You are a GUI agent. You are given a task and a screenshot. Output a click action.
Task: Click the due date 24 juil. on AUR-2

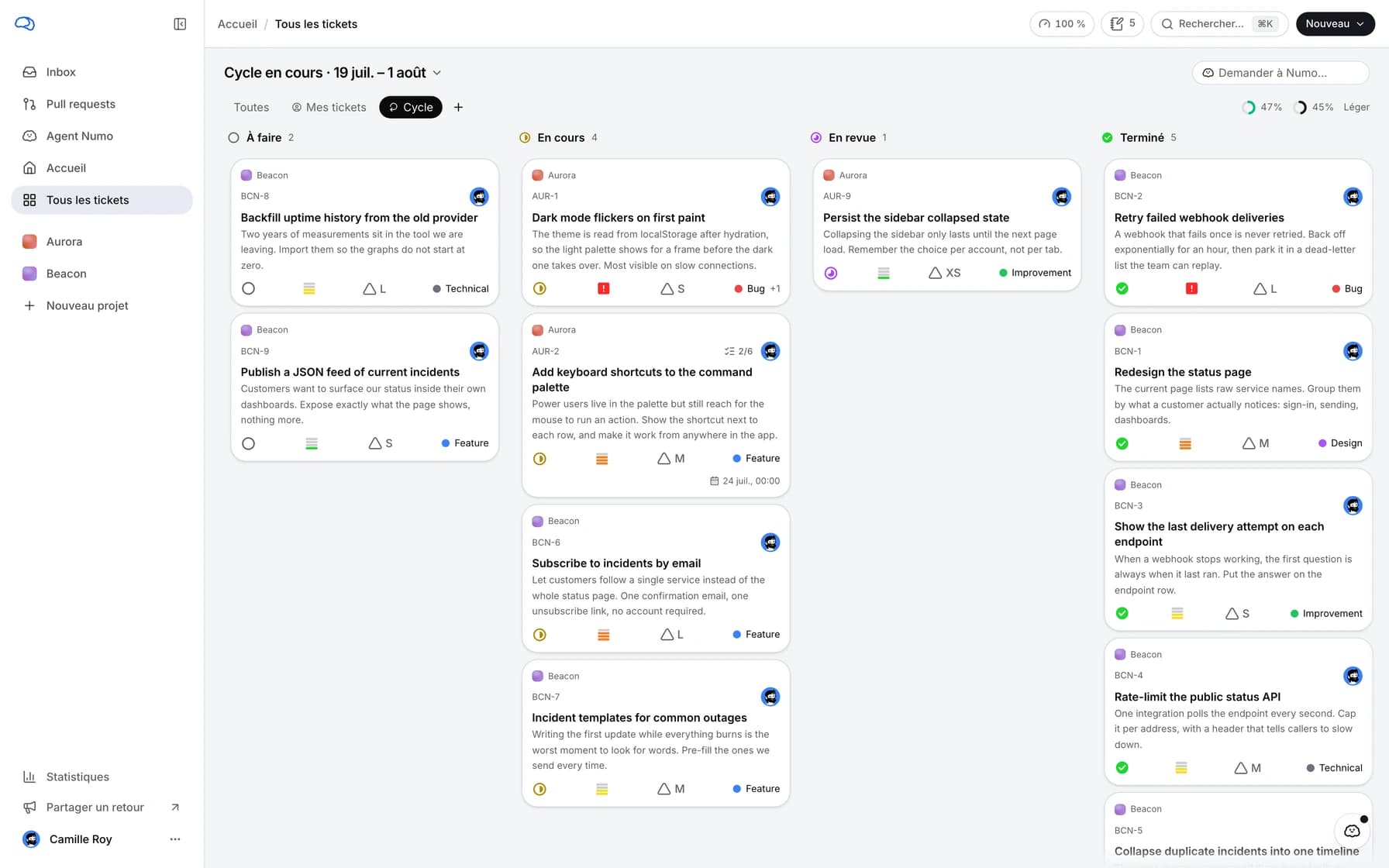[x=745, y=480]
